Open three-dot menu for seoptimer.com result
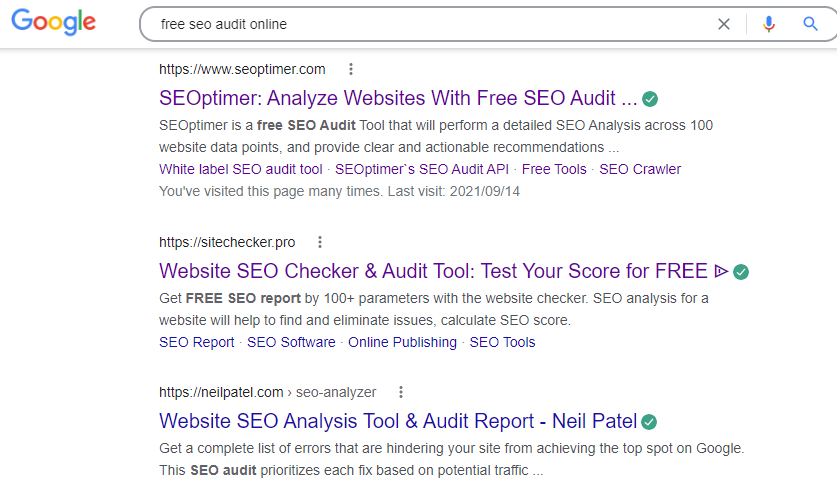Screen dimensions: 837x480 click(350, 69)
